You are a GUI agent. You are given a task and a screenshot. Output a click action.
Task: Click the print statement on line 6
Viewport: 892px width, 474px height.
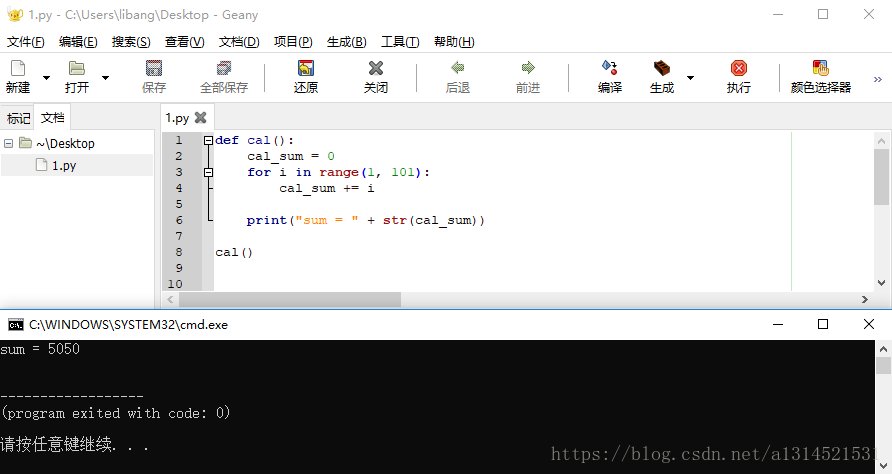(x=365, y=220)
